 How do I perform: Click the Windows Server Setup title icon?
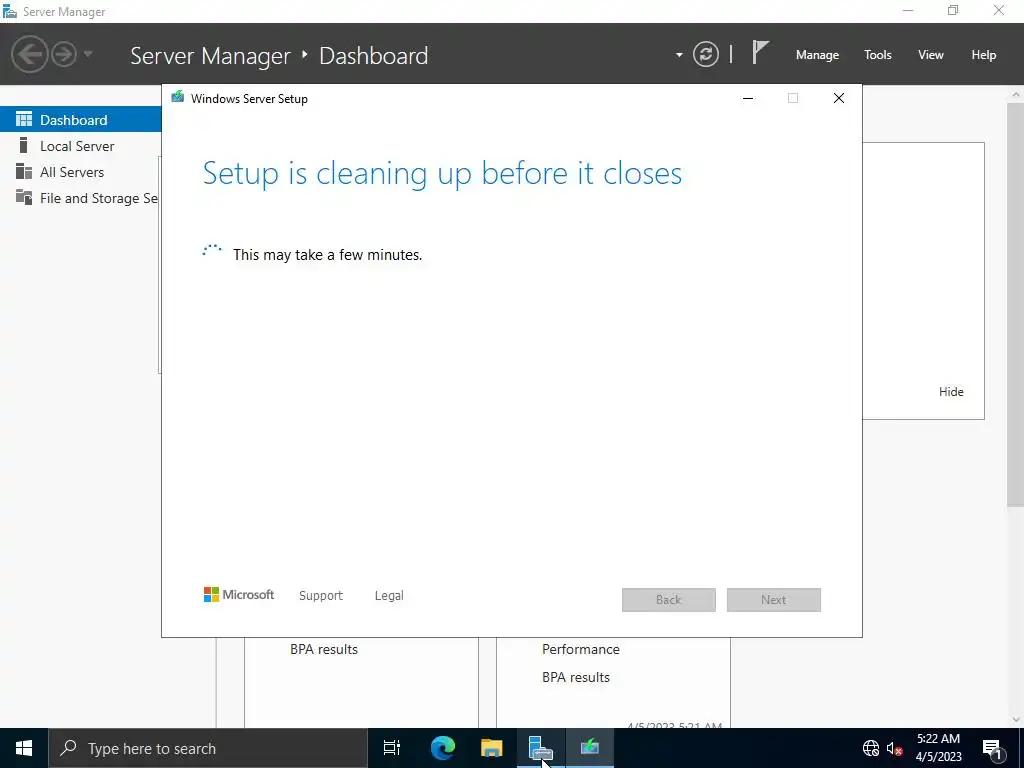point(178,97)
